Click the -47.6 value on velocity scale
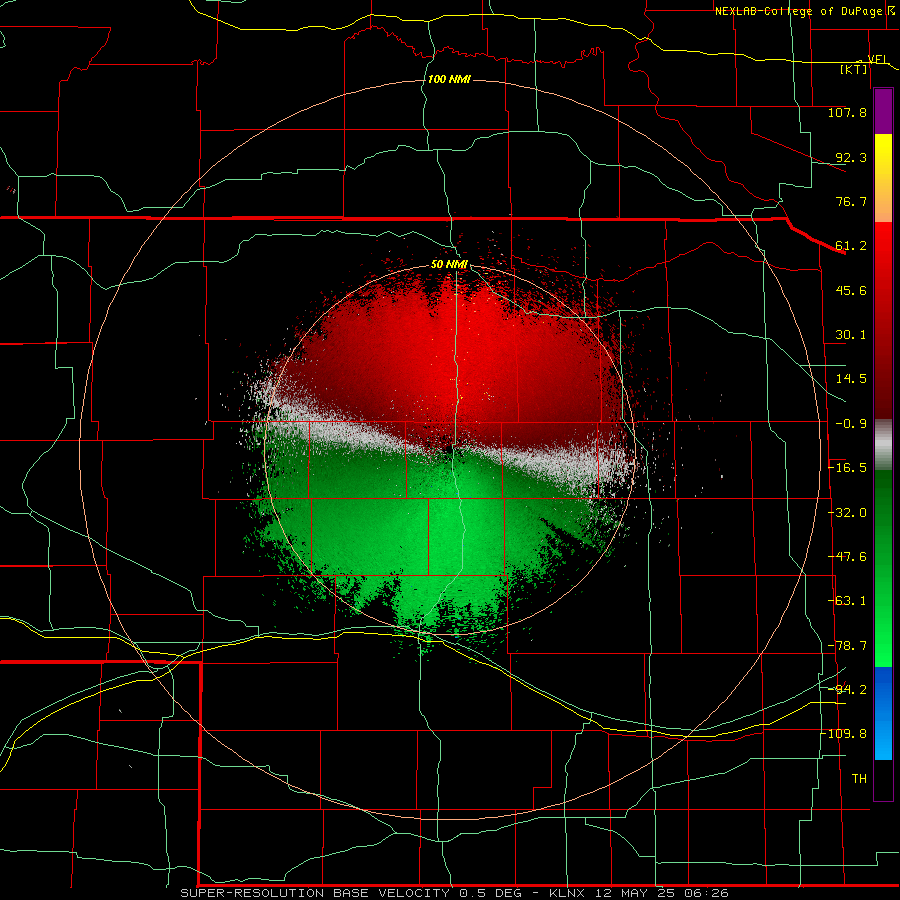This screenshot has height=900, width=900. 847,557
